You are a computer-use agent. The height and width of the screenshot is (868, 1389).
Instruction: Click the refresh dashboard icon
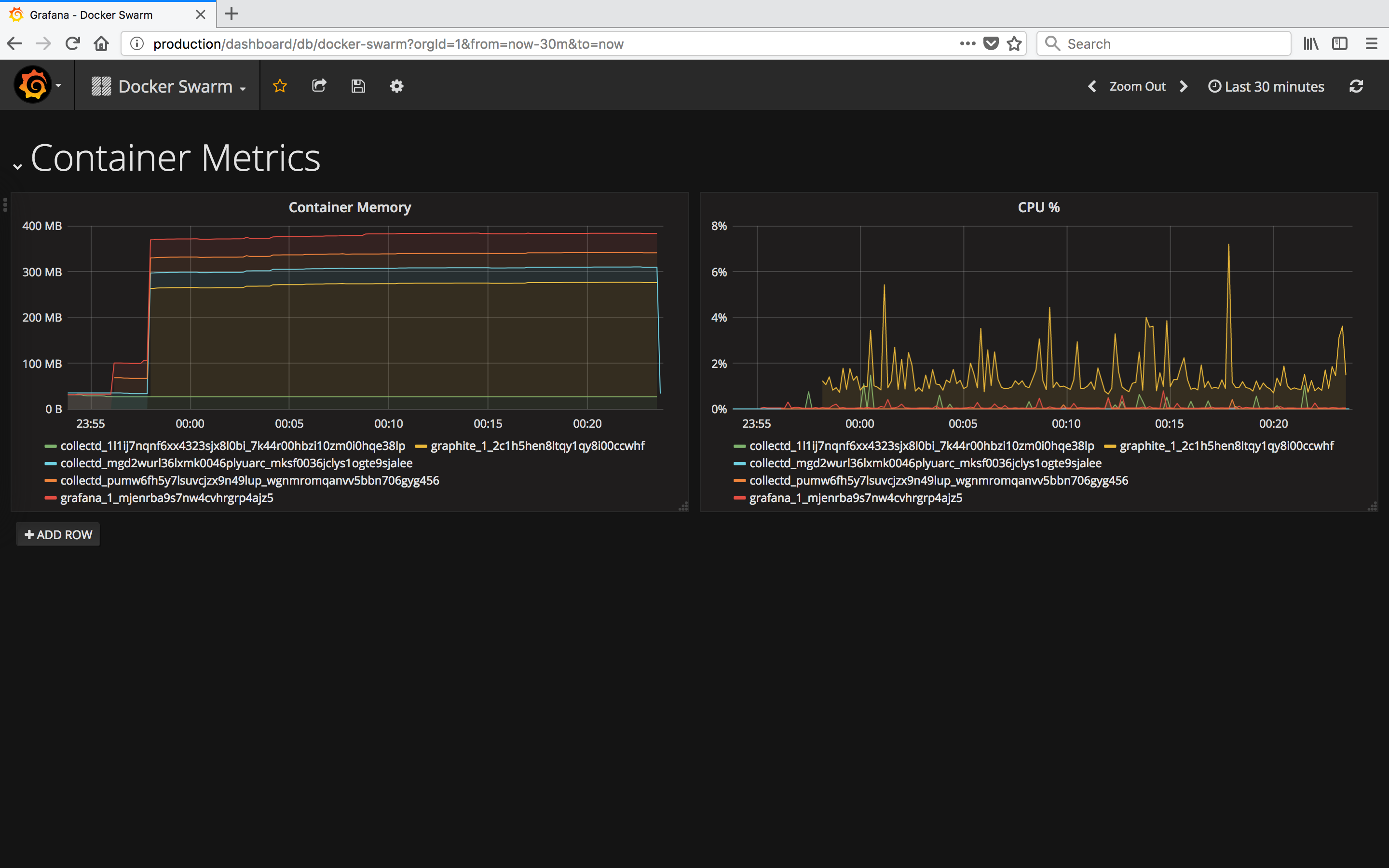1356,86
